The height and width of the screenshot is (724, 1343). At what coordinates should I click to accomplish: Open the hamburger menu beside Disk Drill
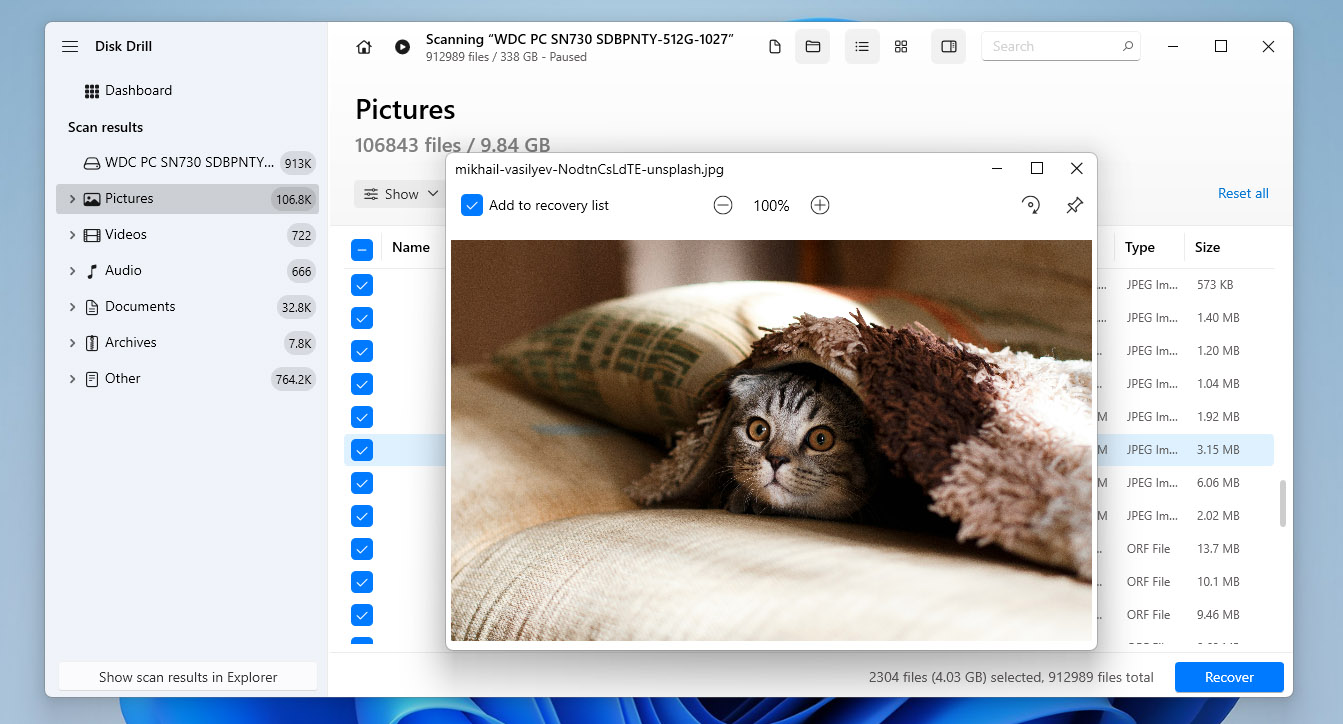point(69,47)
